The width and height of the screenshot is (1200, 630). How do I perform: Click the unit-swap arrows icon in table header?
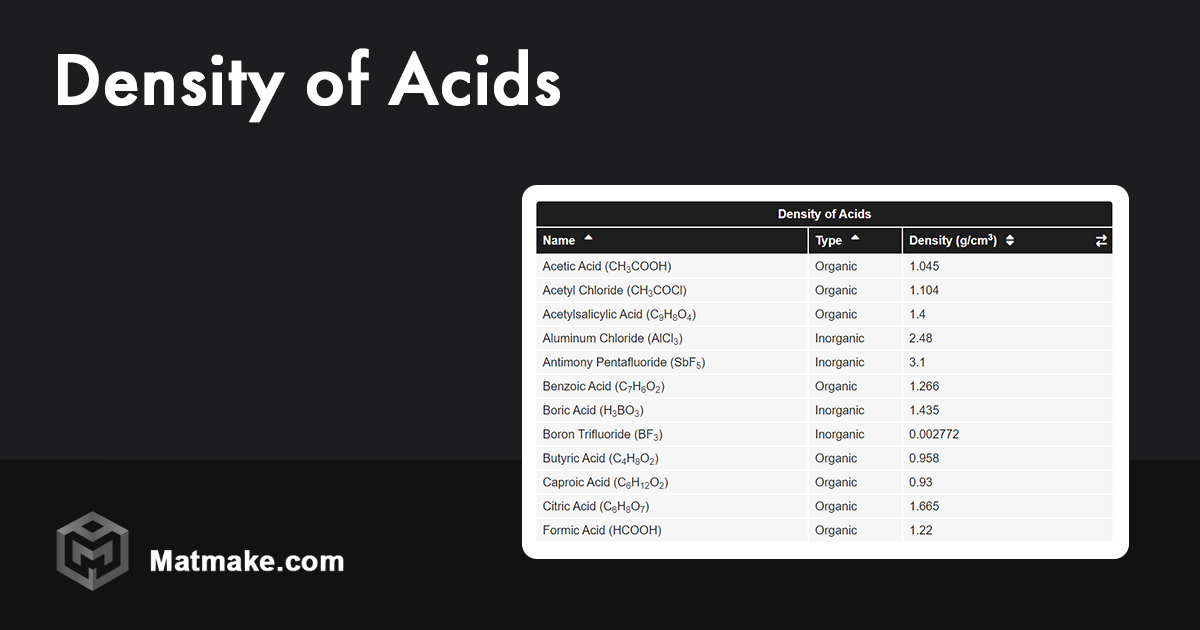click(1100, 240)
